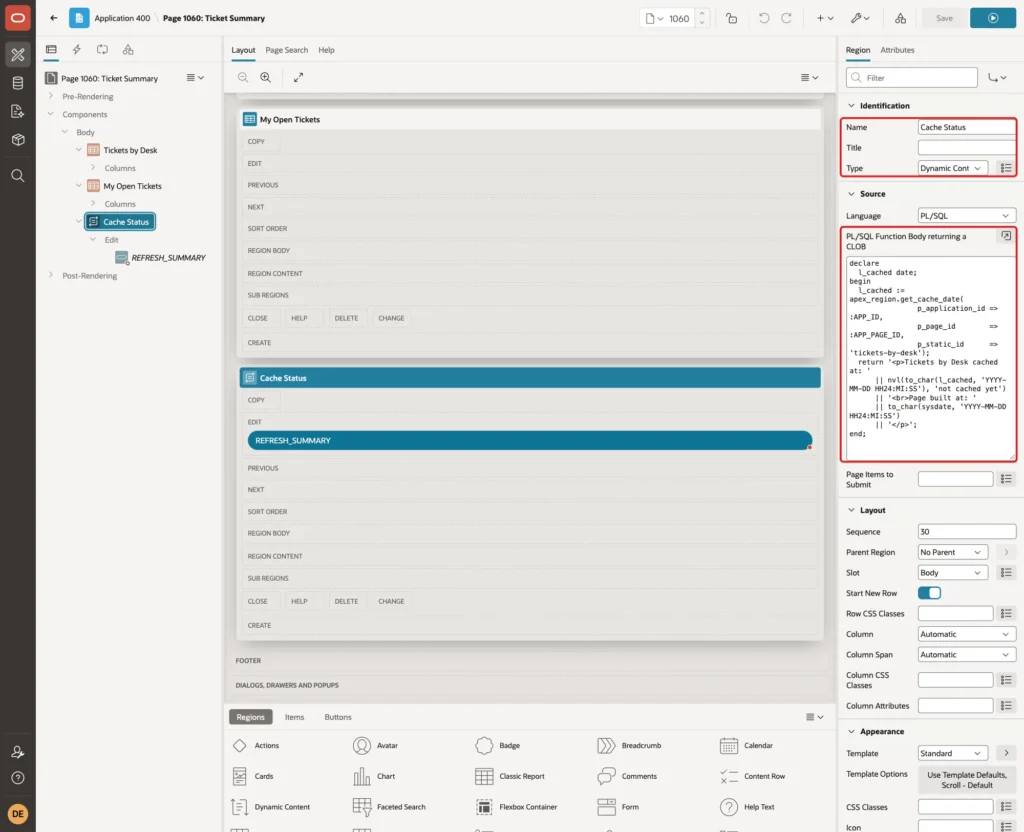Click the search magnifier in sidebar
The width and height of the screenshot is (1024, 832).
[18, 176]
